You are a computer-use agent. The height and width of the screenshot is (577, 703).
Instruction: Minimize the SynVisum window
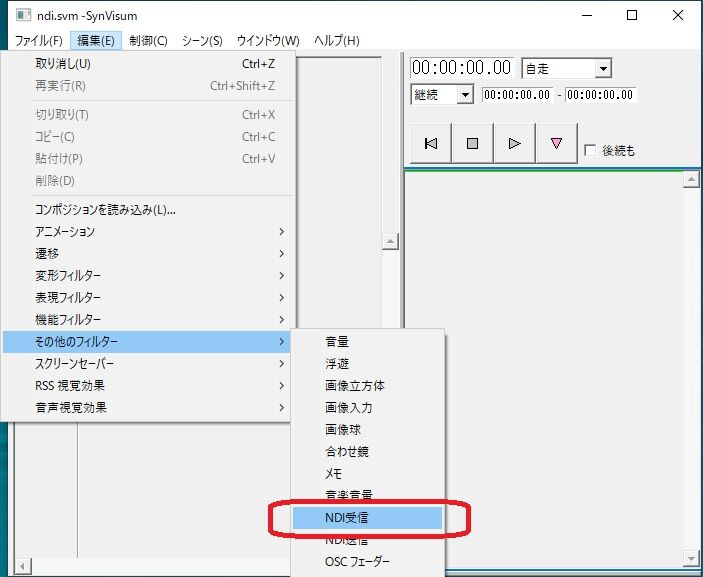(587, 15)
